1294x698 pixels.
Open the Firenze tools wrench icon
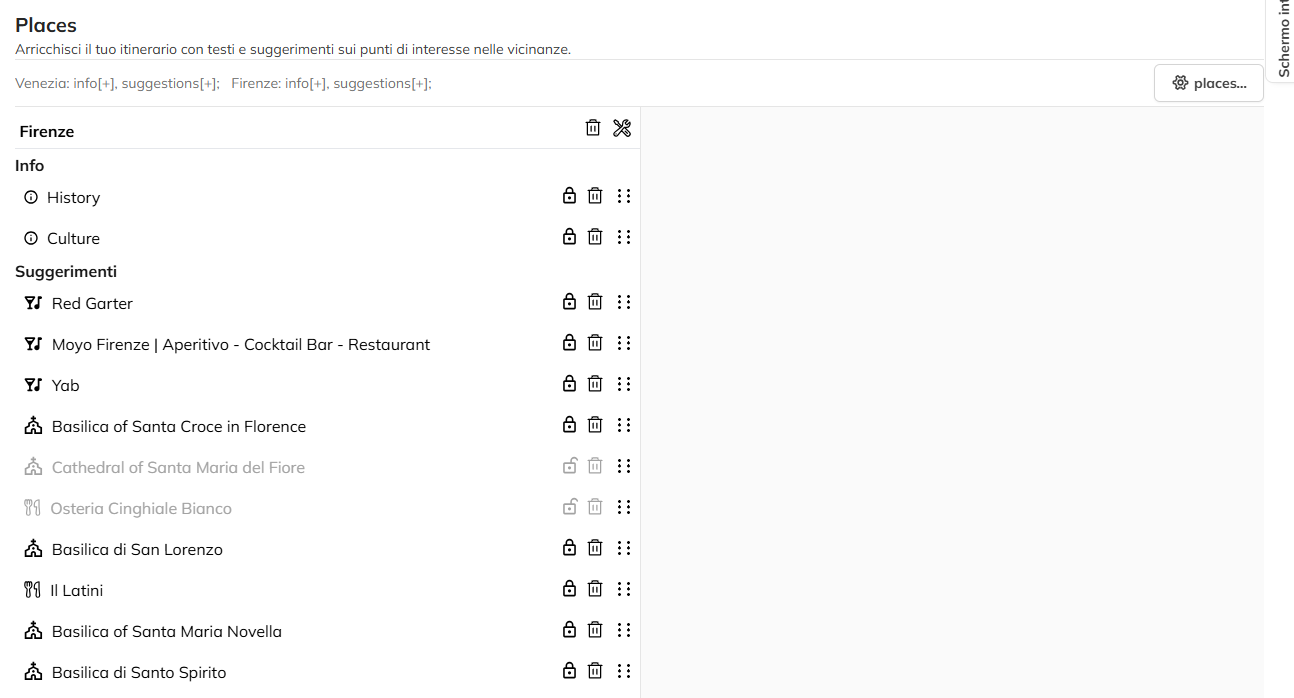[x=622, y=128]
